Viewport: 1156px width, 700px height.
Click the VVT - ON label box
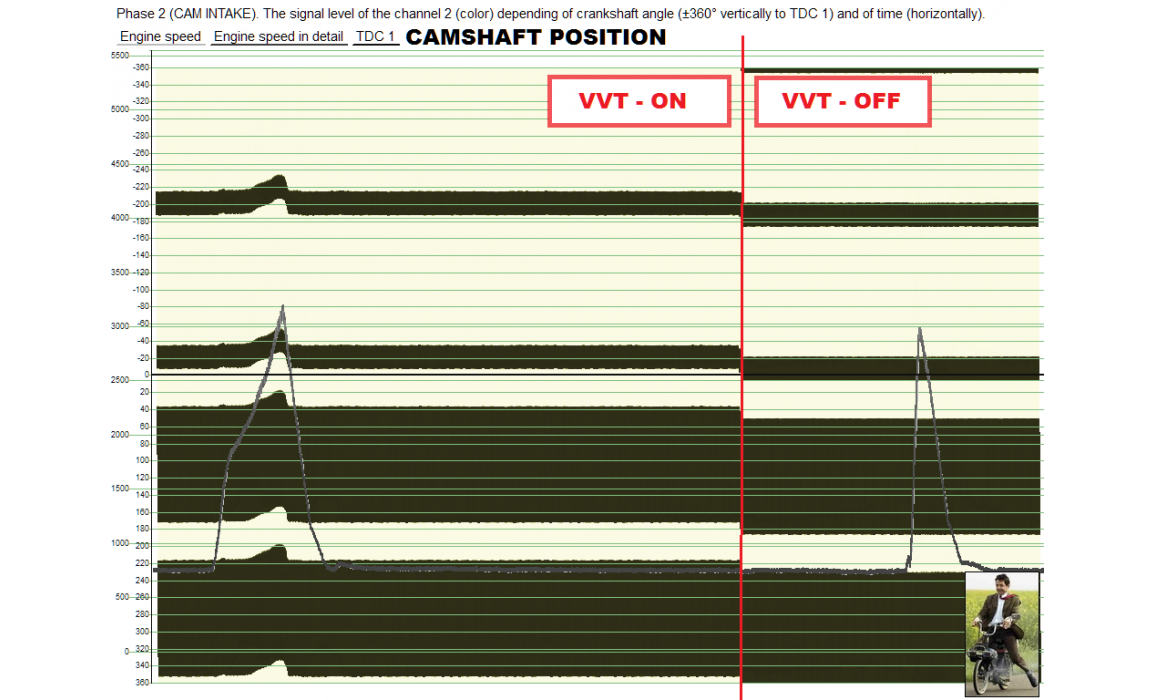click(x=639, y=101)
